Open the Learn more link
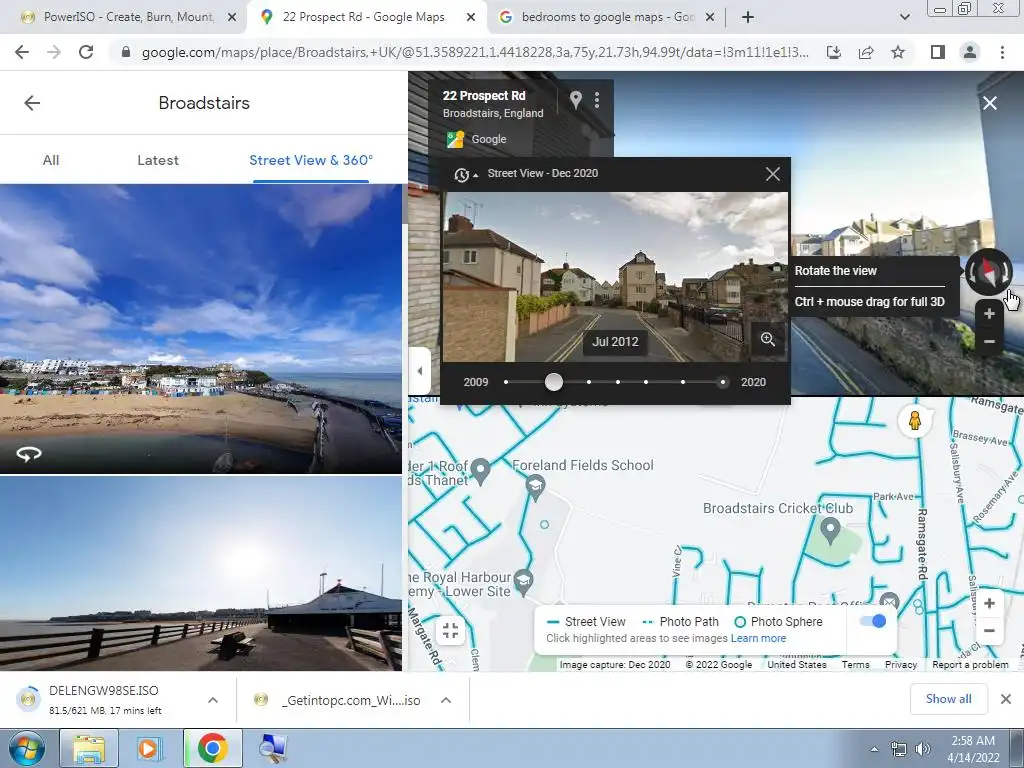The height and width of the screenshot is (768, 1024). [x=758, y=638]
